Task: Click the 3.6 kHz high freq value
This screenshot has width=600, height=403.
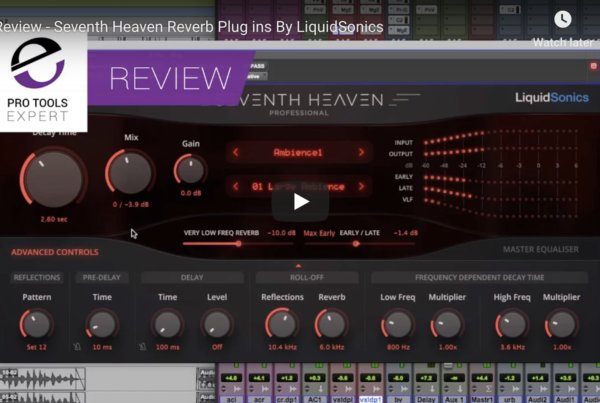Action: point(512,347)
